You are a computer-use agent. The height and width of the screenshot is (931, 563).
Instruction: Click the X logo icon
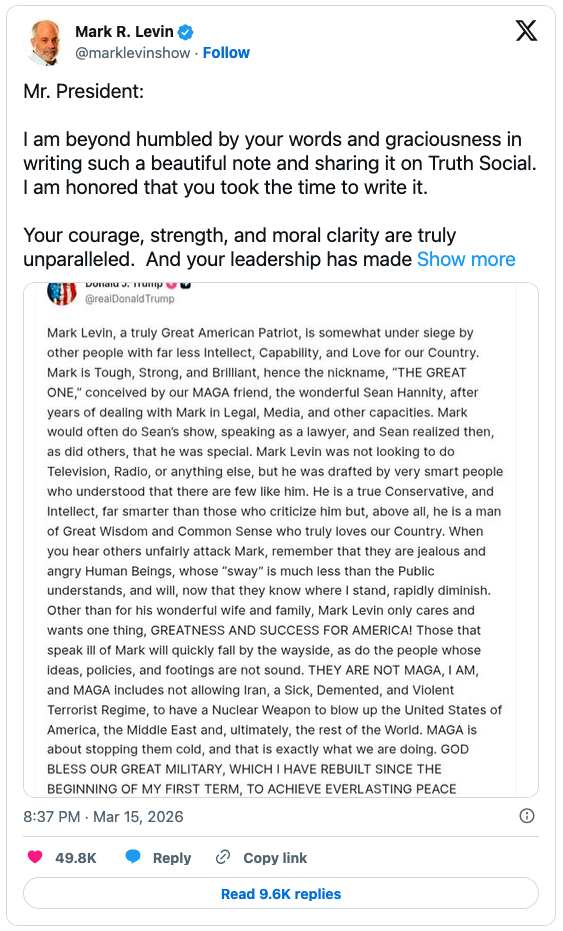point(526,30)
